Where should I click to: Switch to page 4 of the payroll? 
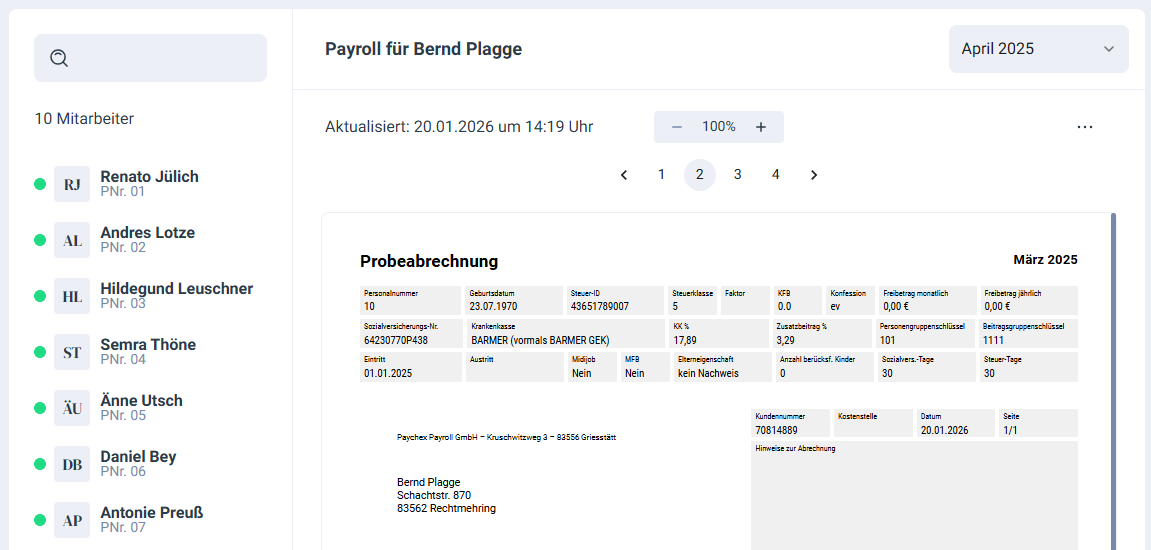pyautogui.click(x=776, y=175)
